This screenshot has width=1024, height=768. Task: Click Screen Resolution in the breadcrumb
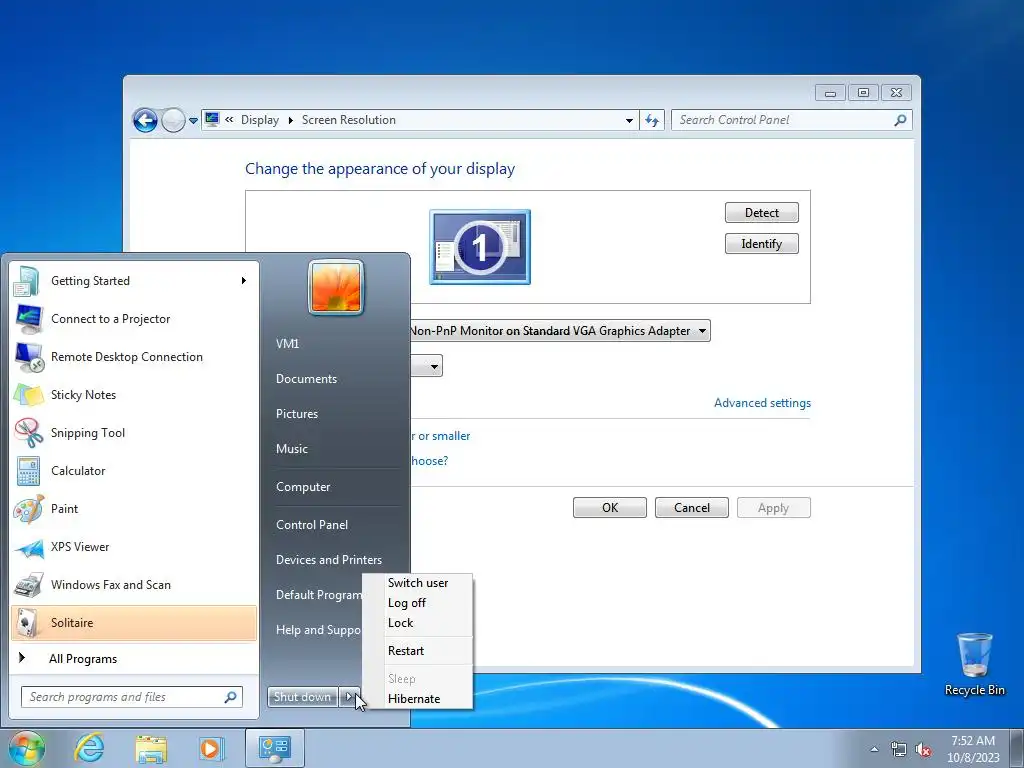349,120
